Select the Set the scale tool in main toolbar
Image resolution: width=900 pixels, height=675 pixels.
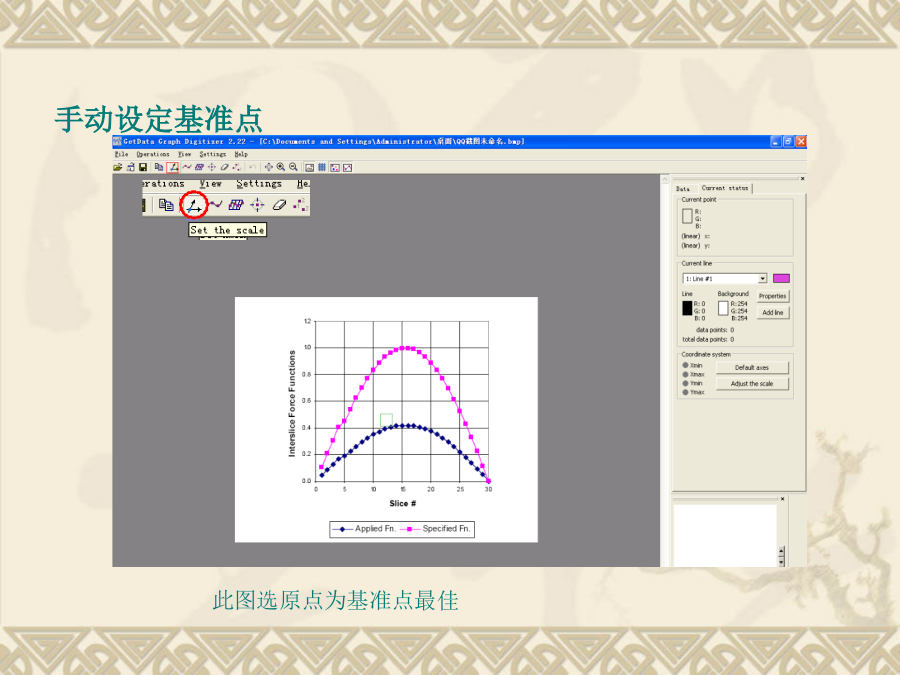click(x=173, y=167)
